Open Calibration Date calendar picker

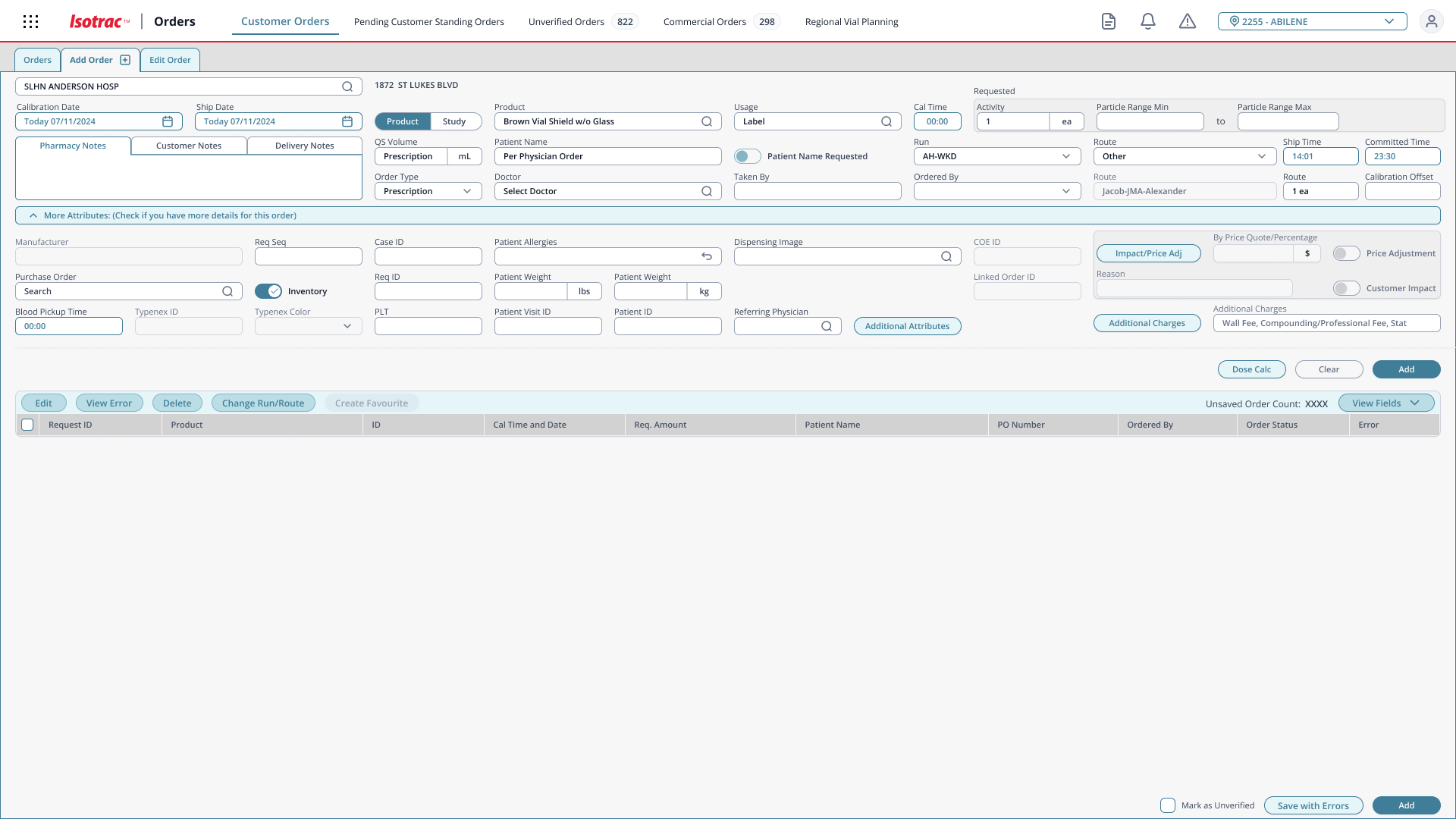pyautogui.click(x=168, y=121)
